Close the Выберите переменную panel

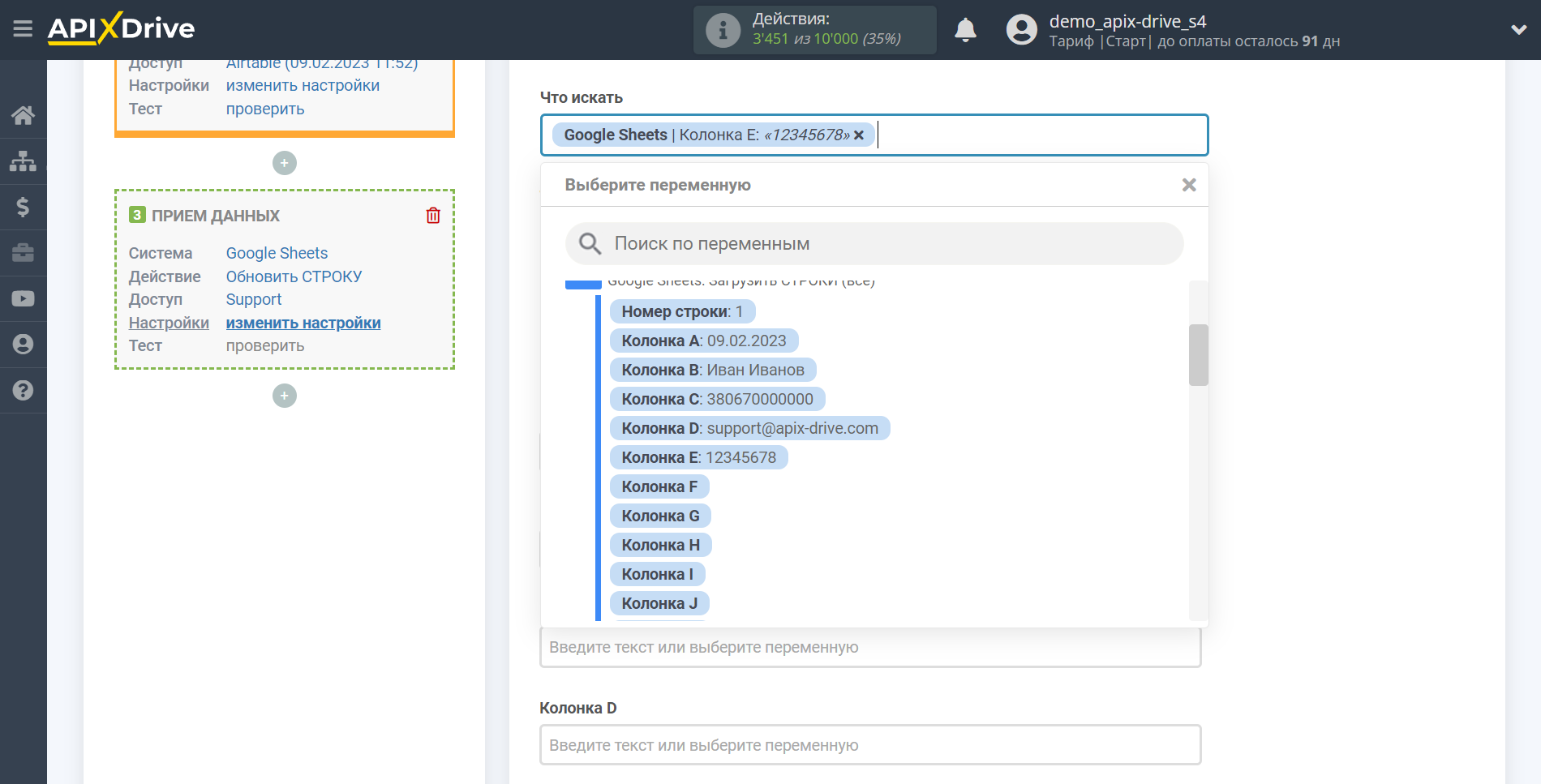(1189, 185)
